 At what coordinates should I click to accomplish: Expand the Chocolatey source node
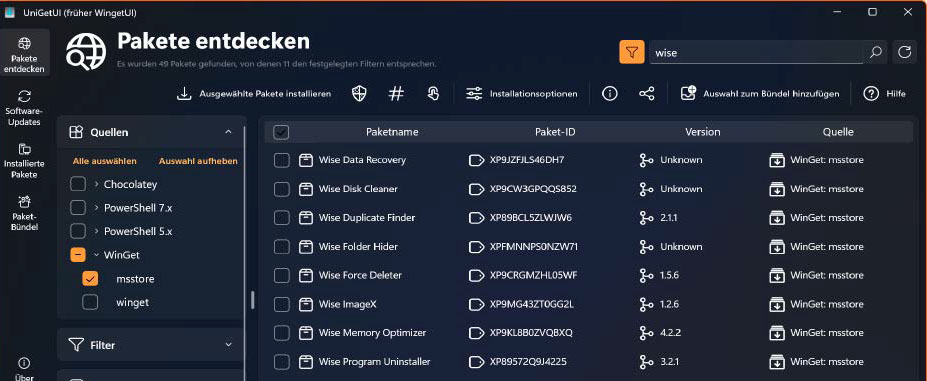pos(96,185)
